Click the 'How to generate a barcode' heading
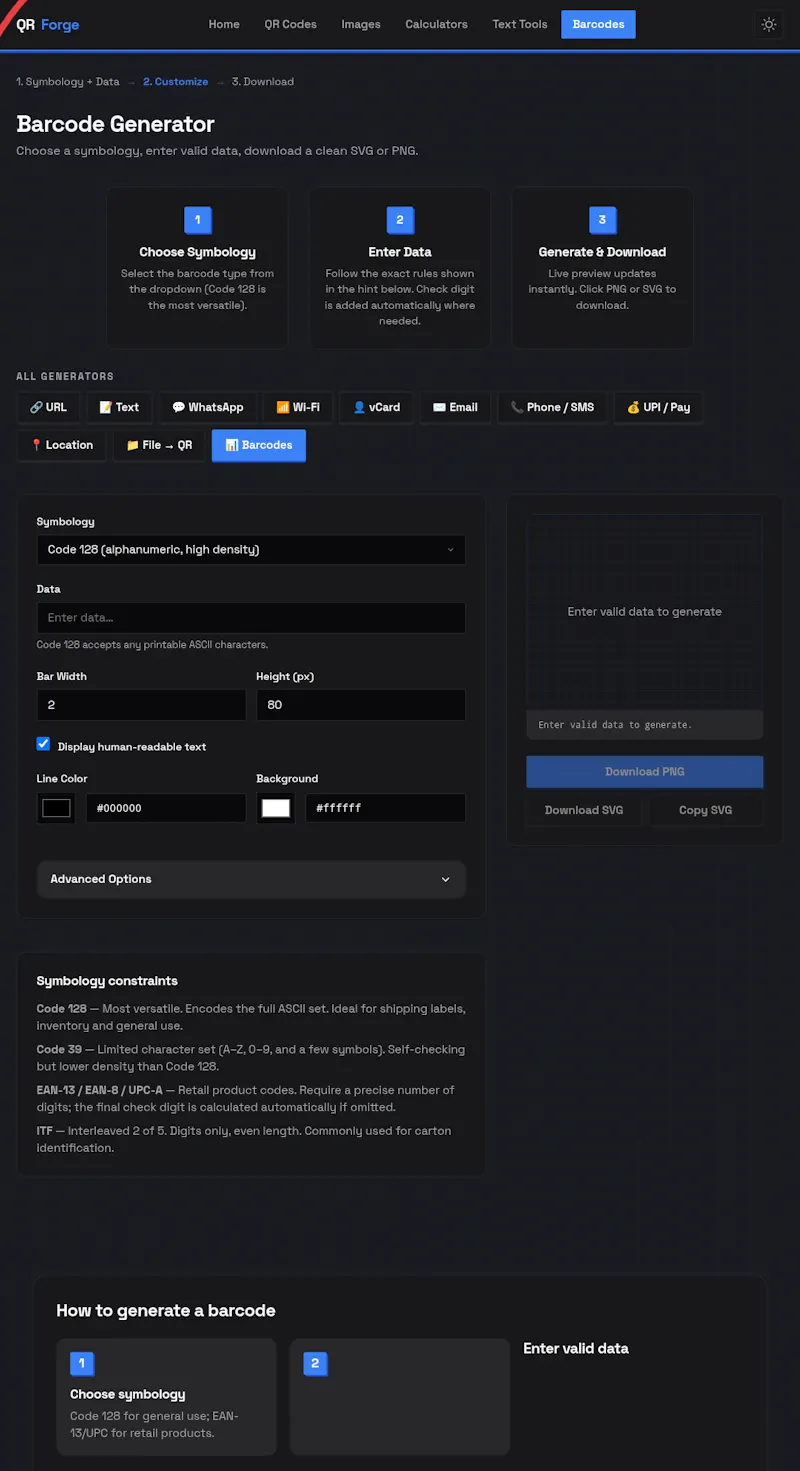Image resolution: width=800 pixels, height=1471 pixels. 166,1310
